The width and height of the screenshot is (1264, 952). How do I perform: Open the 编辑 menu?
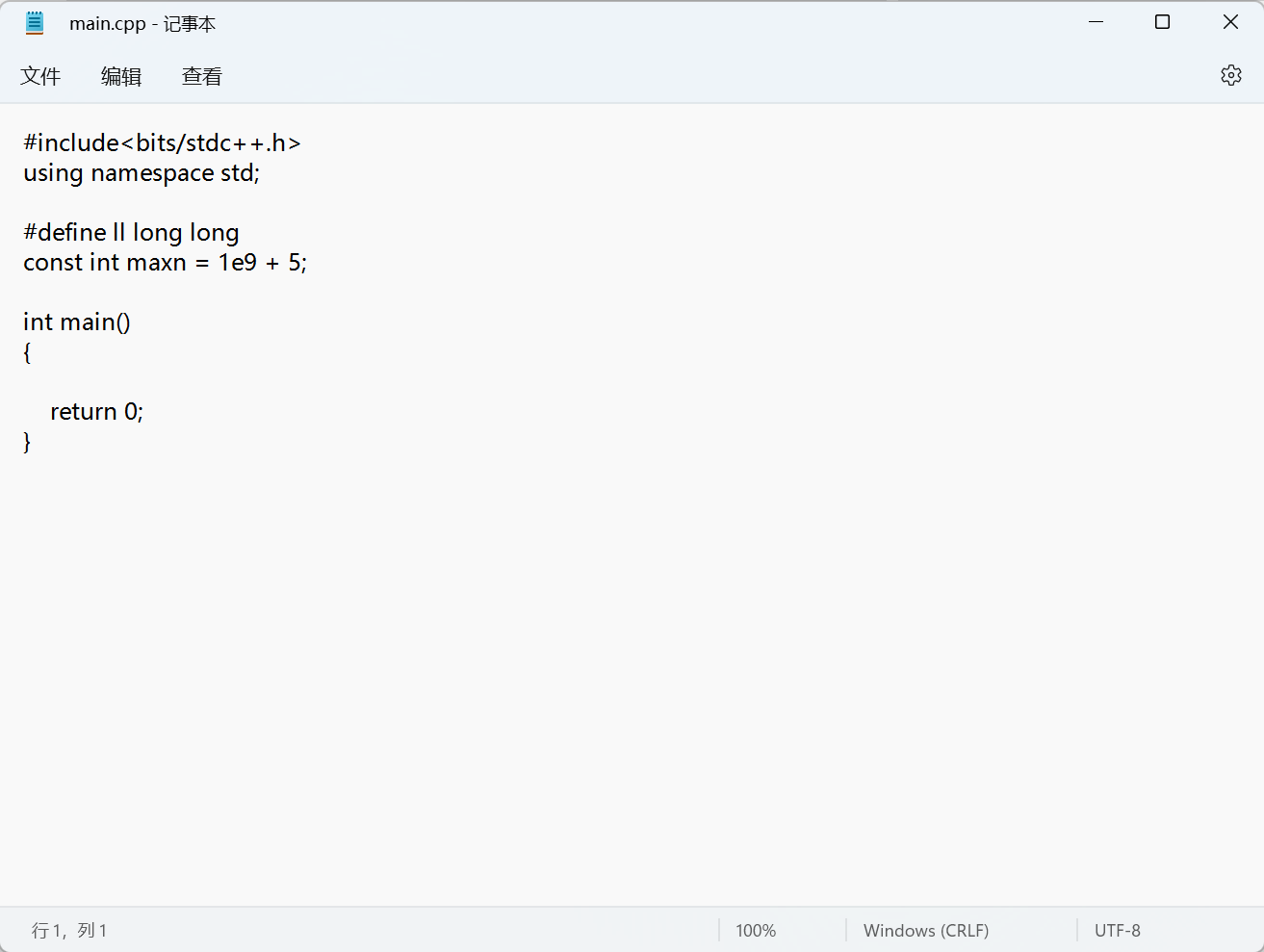121,76
